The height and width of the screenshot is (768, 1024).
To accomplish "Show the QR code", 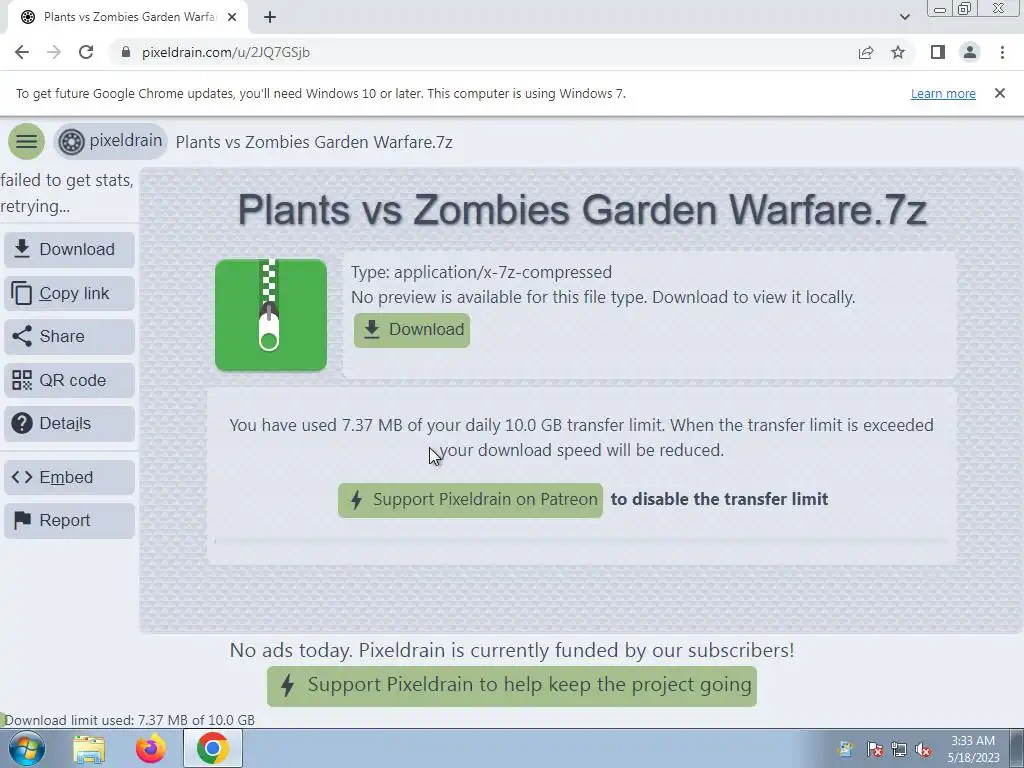I will coord(69,380).
